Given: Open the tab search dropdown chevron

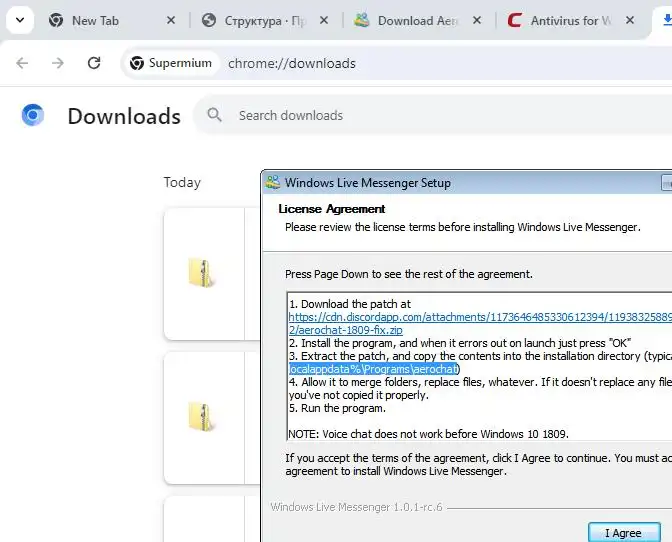Looking at the screenshot, I should tap(20, 20).
